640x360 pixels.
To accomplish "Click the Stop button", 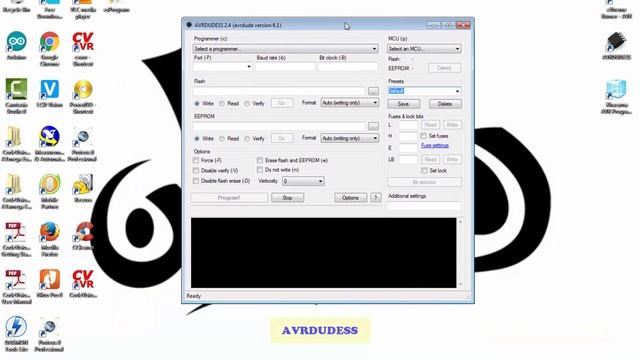I will point(287,198).
